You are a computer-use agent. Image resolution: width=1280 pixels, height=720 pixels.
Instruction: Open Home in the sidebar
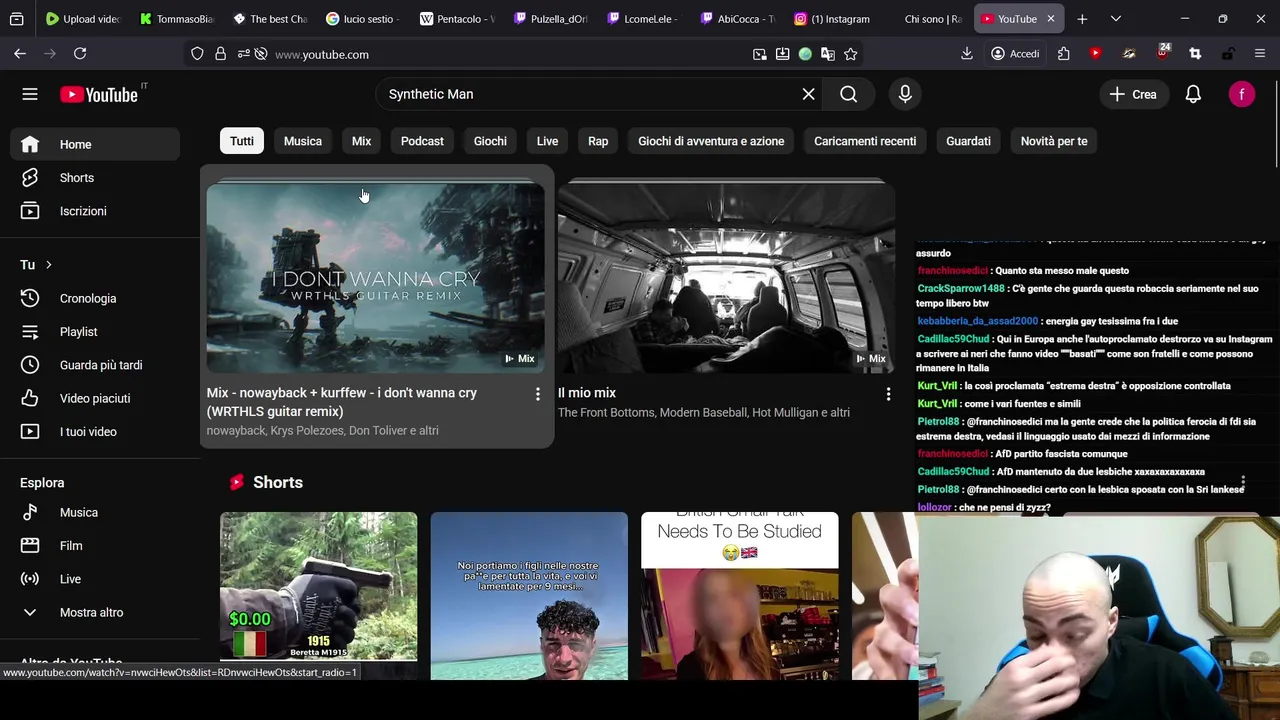pyautogui.click(x=95, y=144)
